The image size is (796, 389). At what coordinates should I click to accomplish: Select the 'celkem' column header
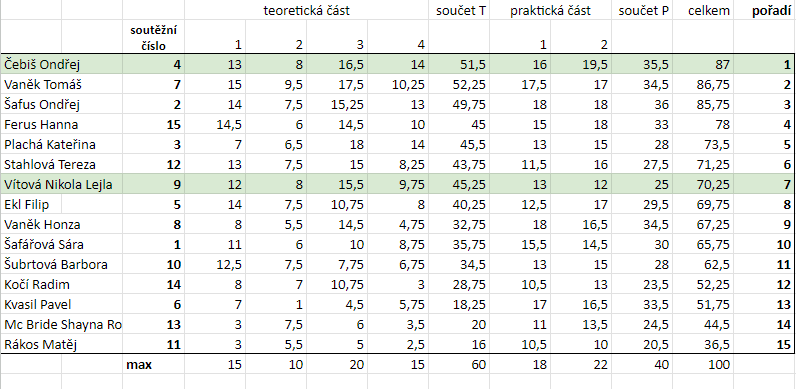(x=703, y=11)
